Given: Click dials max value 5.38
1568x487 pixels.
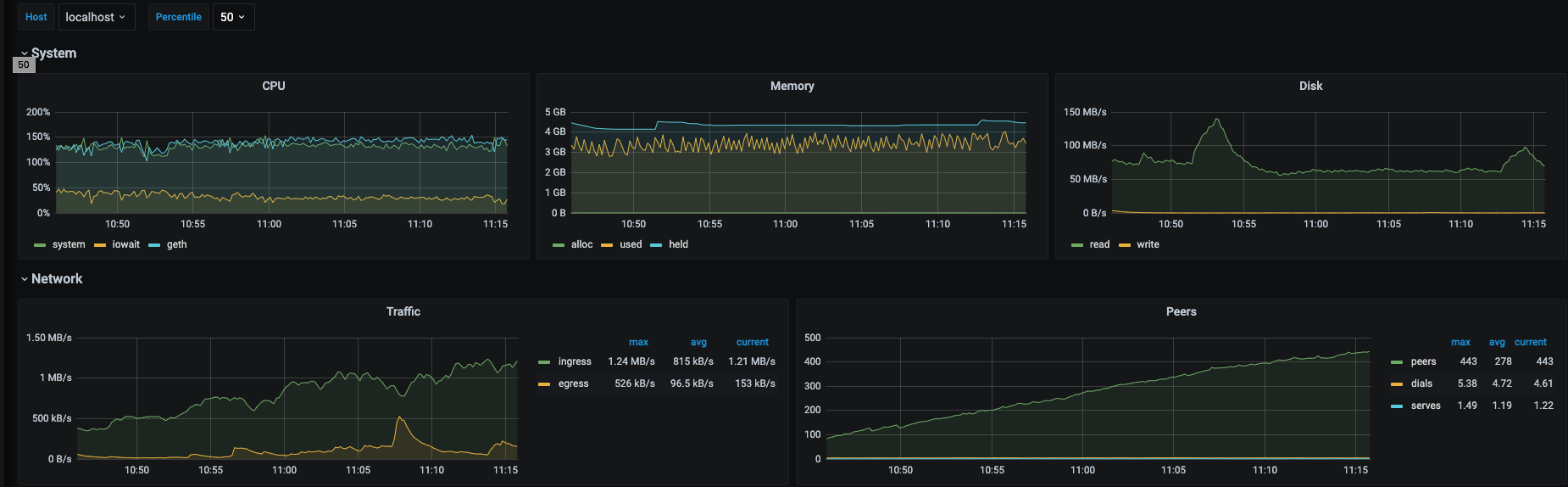Looking at the screenshot, I should [x=1467, y=383].
